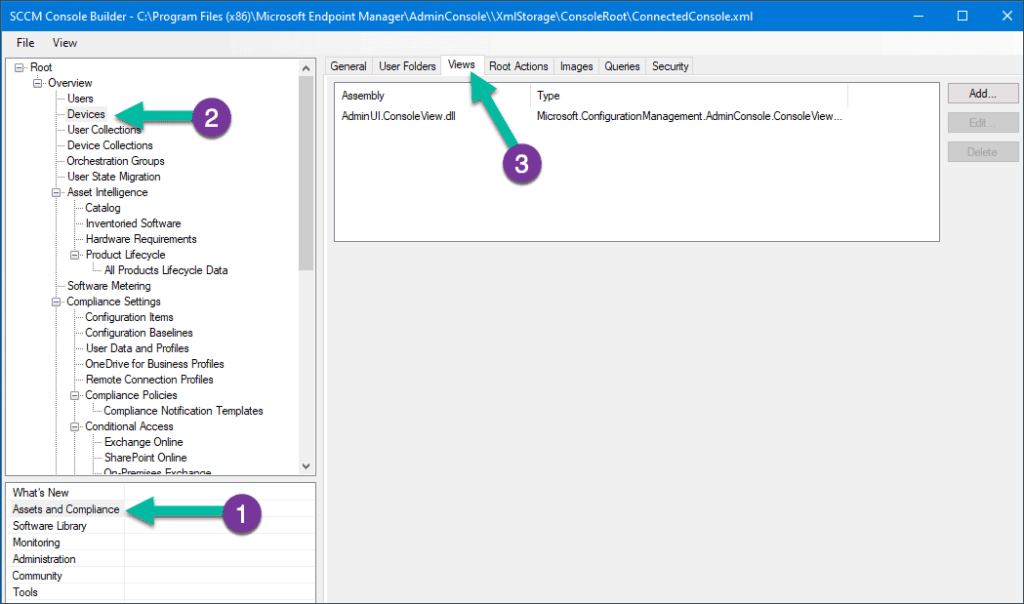Select Software Metering node
The height and width of the screenshot is (604, 1024).
pos(108,286)
